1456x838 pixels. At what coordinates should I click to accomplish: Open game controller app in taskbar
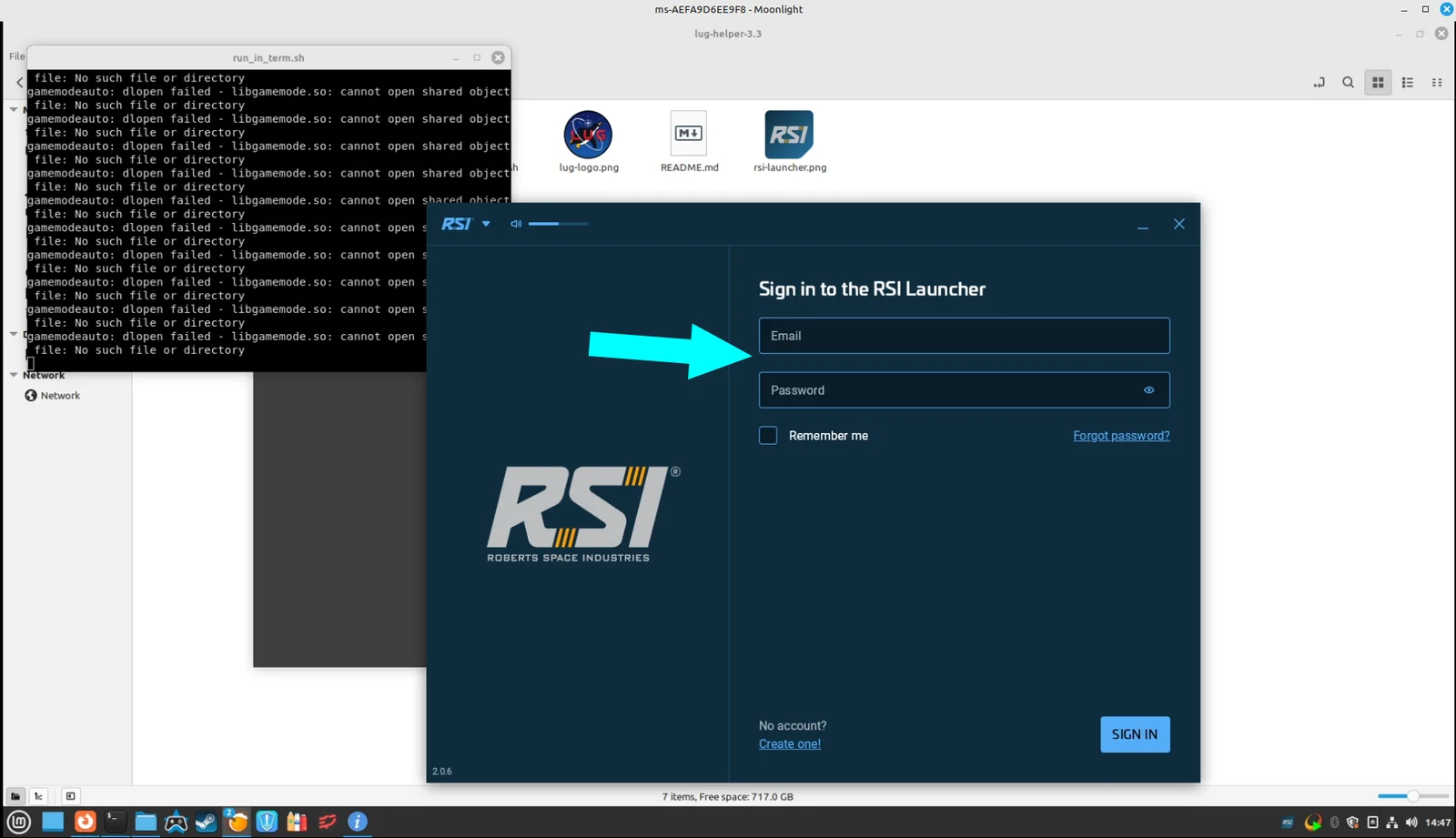pyautogui.click(x=176, y=822)
